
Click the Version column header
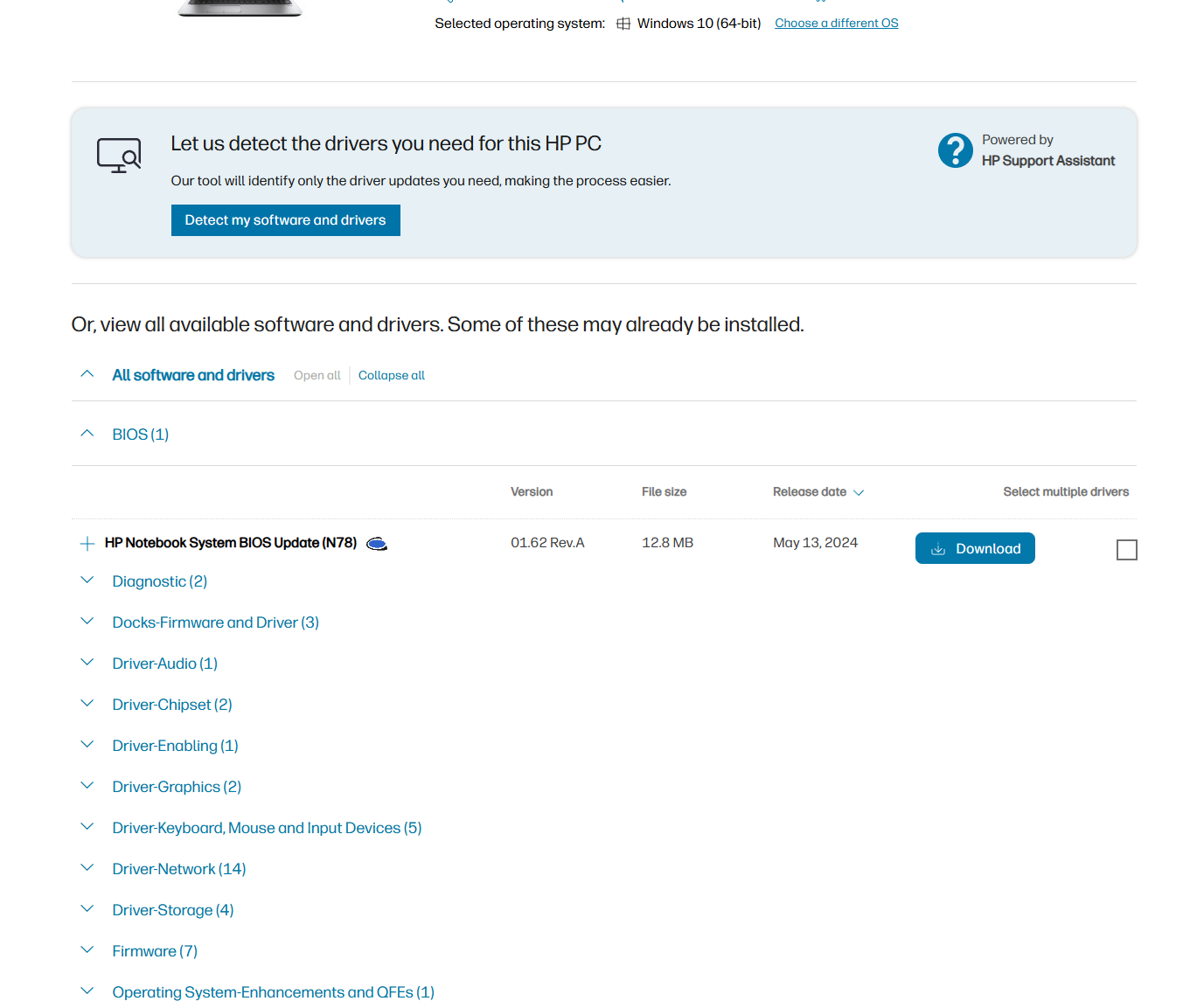click(532, 492)
